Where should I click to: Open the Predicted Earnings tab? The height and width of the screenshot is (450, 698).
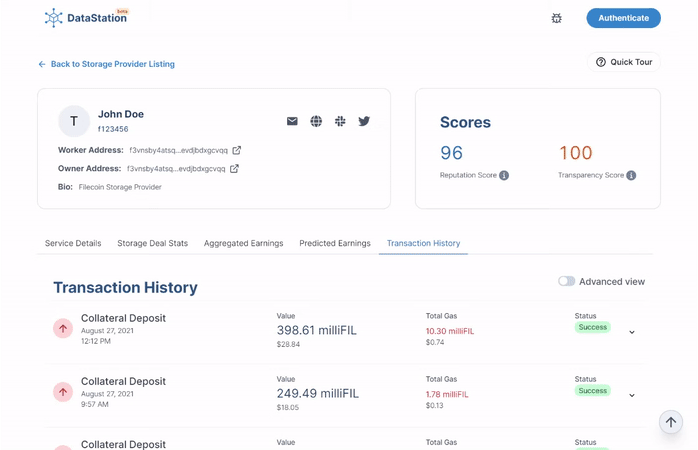(335, 243)
